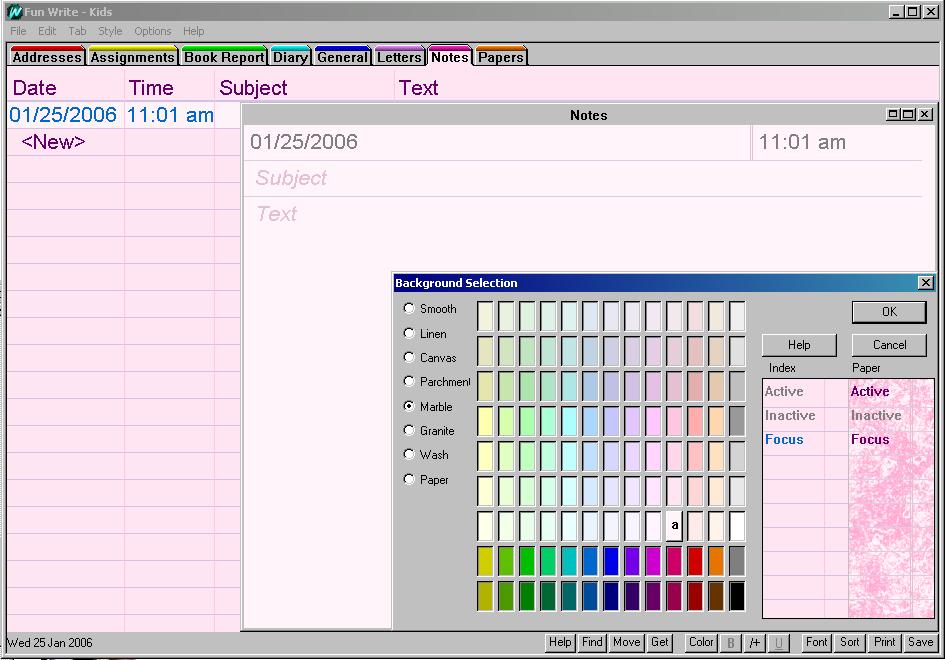Switch to the General tab

[x=342, y=56]
